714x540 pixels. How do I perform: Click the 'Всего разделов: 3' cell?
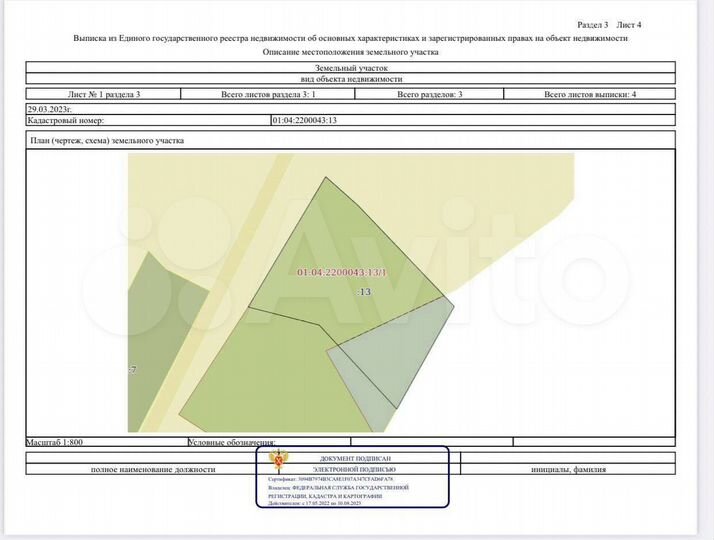coord(430,94)
